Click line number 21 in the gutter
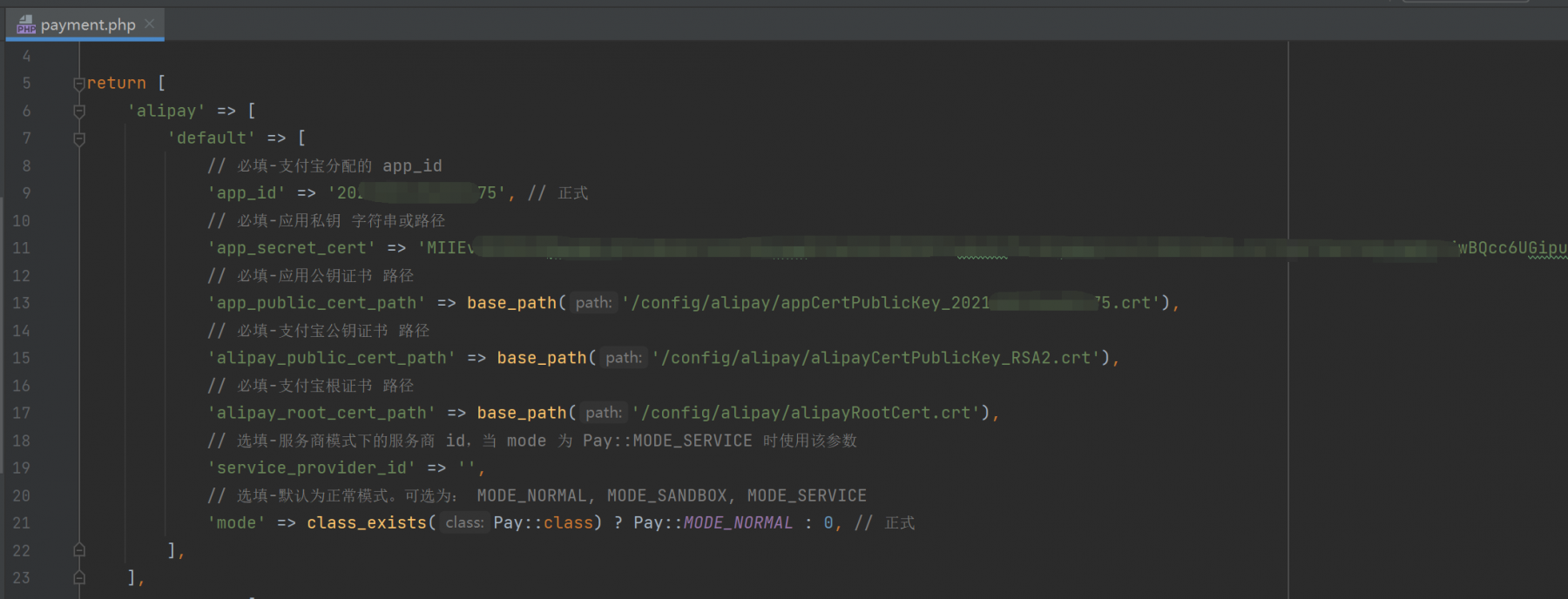Viewport: 1568px width, 599px height. coord(21,522)
